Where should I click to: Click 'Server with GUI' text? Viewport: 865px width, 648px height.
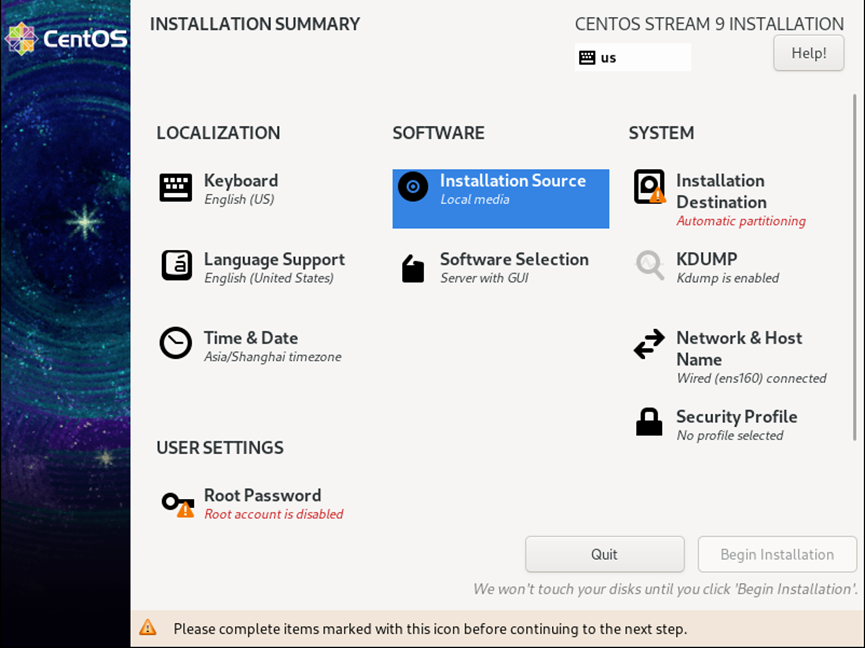(x=484, y=278)
